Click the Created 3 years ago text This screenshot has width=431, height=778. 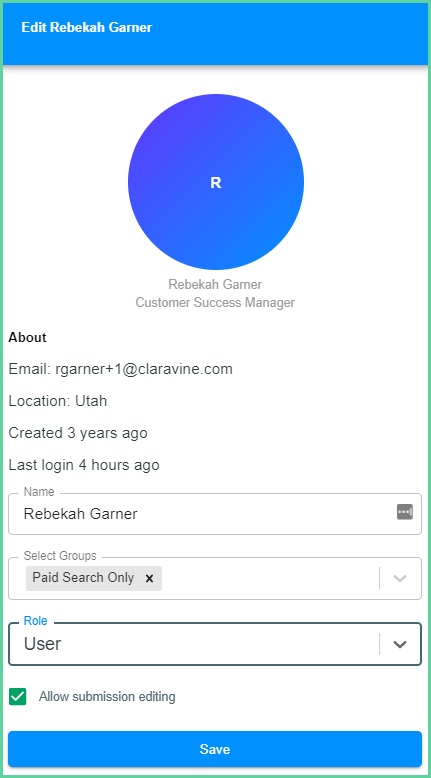pos(78,433)
